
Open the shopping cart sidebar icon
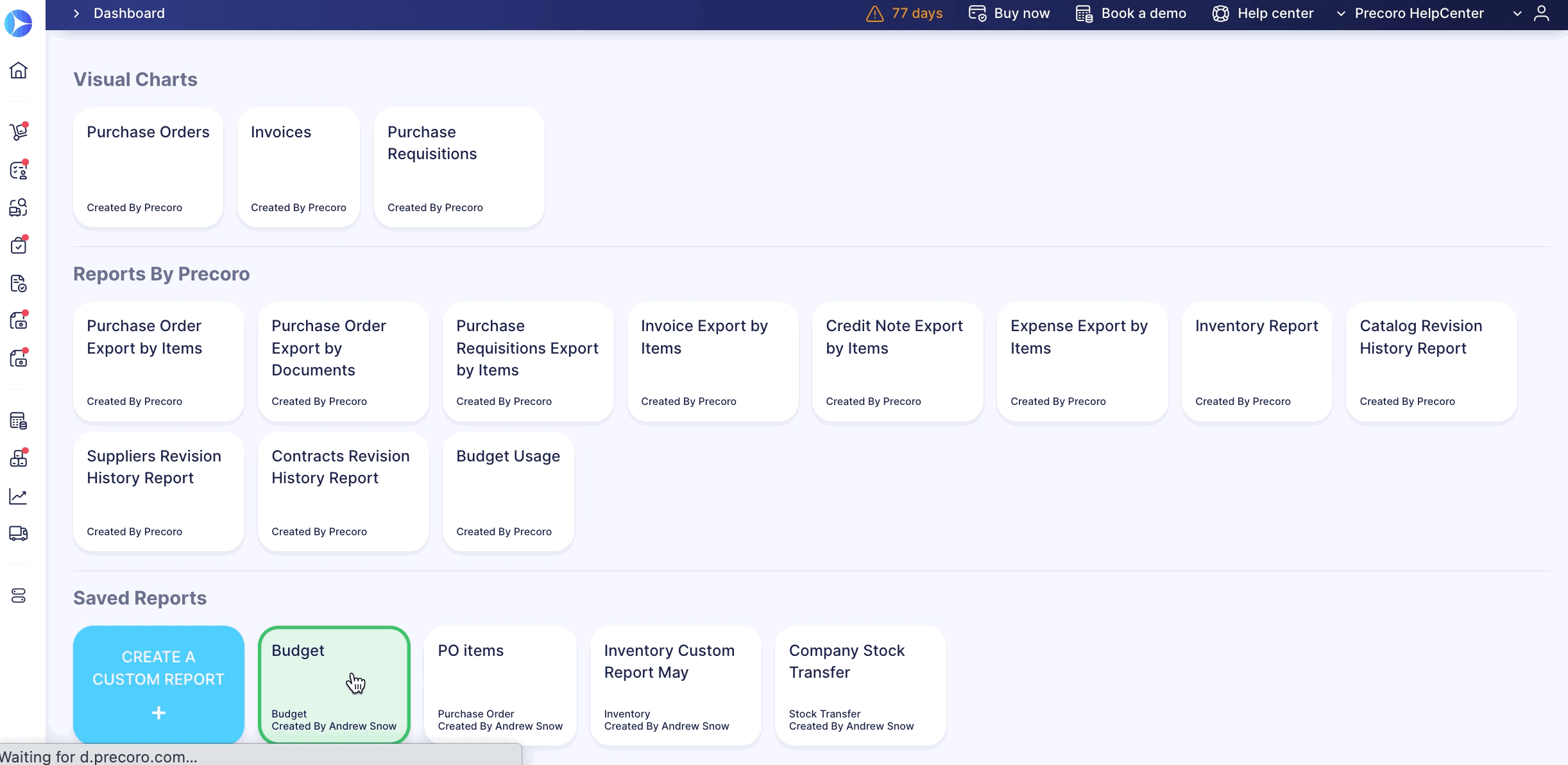19,132
